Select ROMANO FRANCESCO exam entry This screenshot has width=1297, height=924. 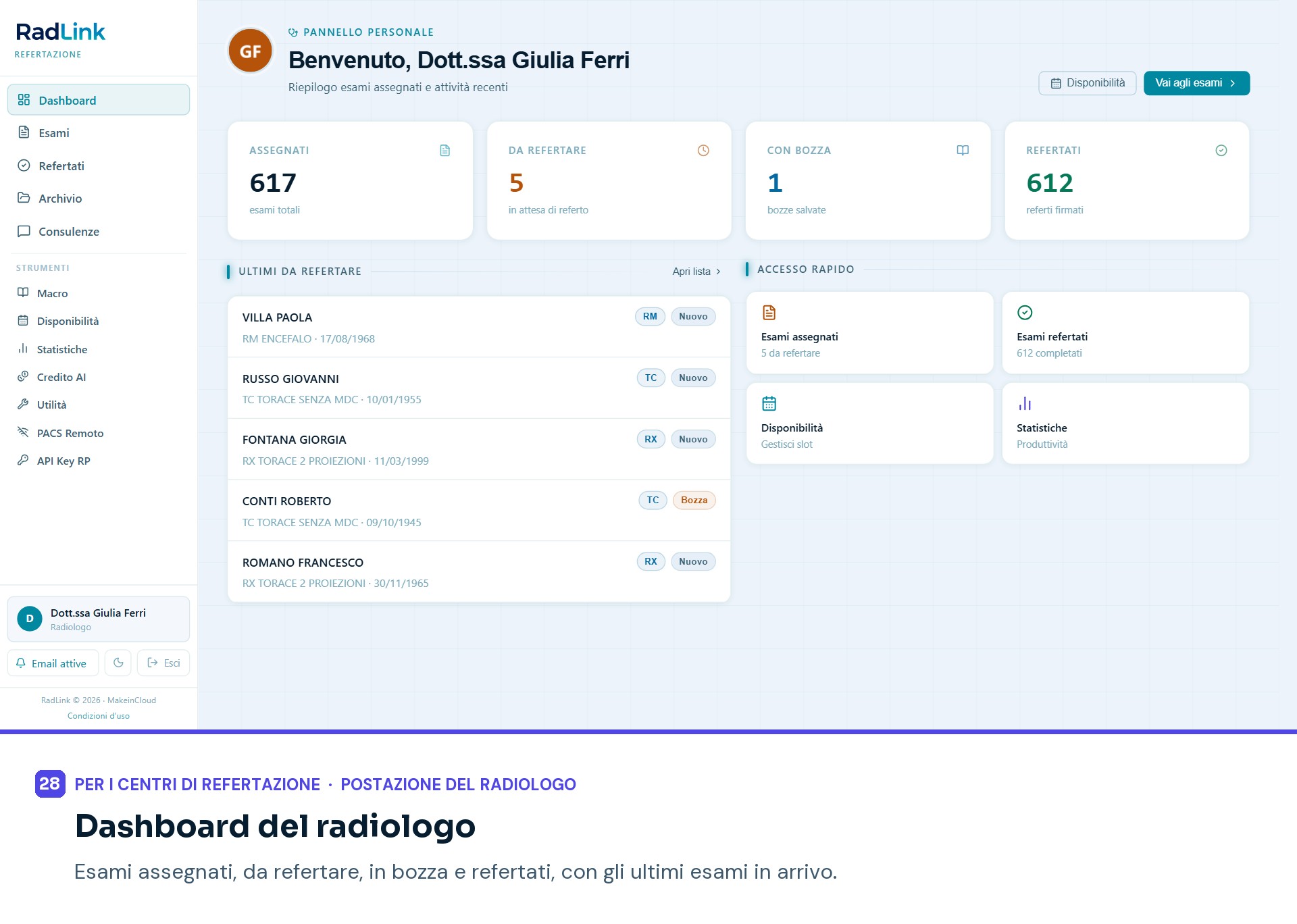(479, 571)
